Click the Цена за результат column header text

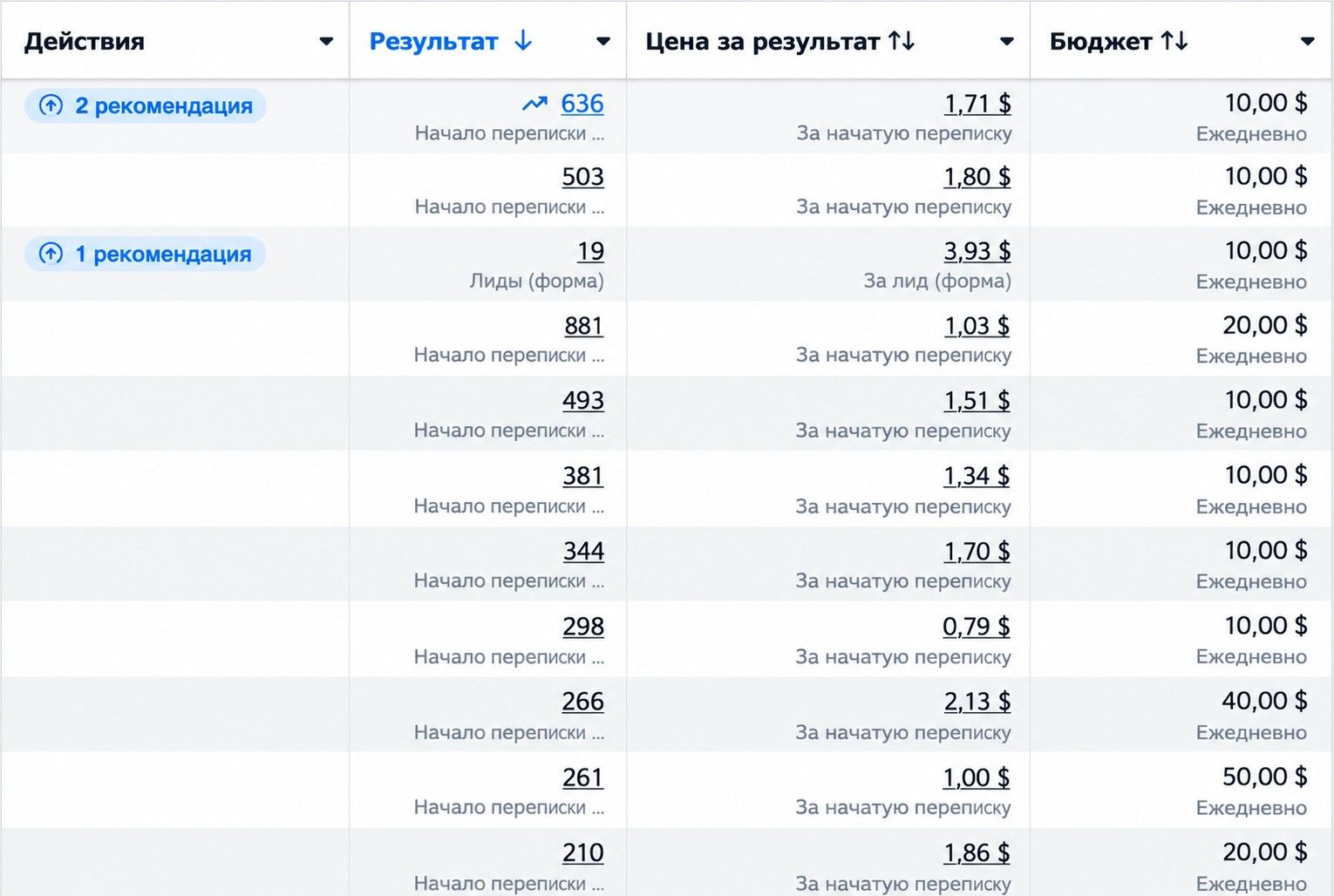763,41
